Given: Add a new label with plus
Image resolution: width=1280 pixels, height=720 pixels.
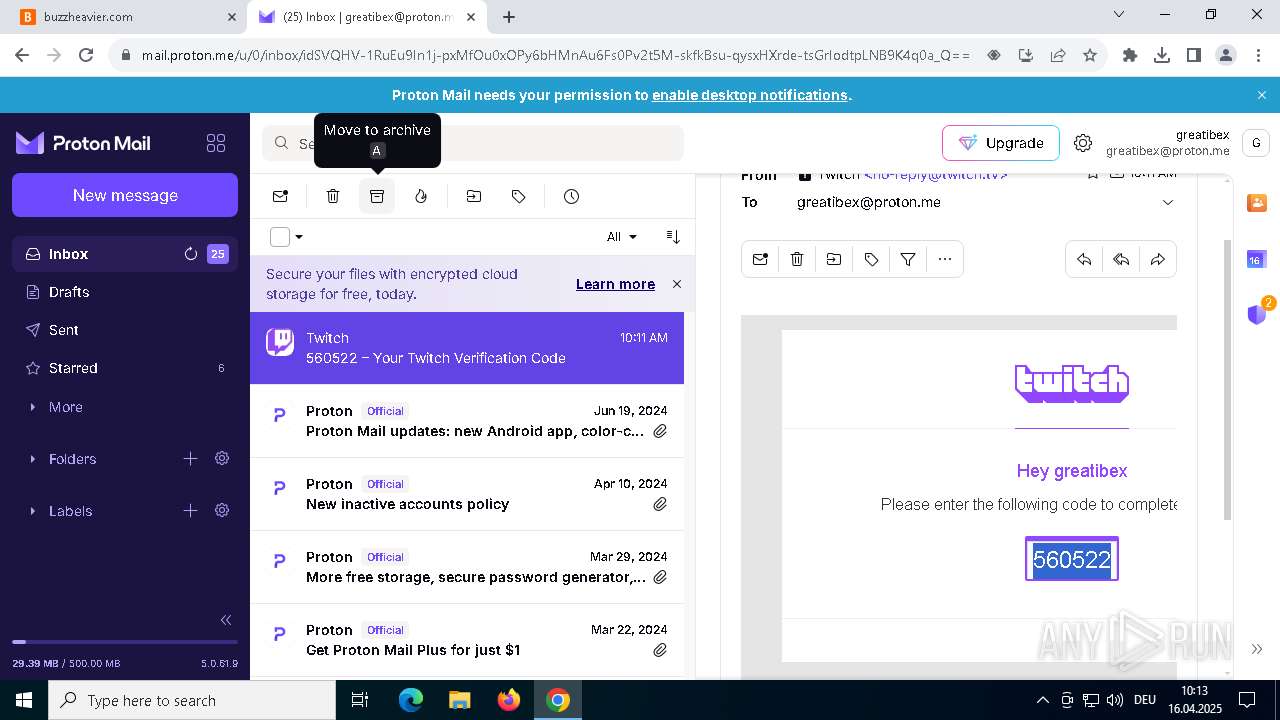Looking at the screenshot, I should point(190,510).
